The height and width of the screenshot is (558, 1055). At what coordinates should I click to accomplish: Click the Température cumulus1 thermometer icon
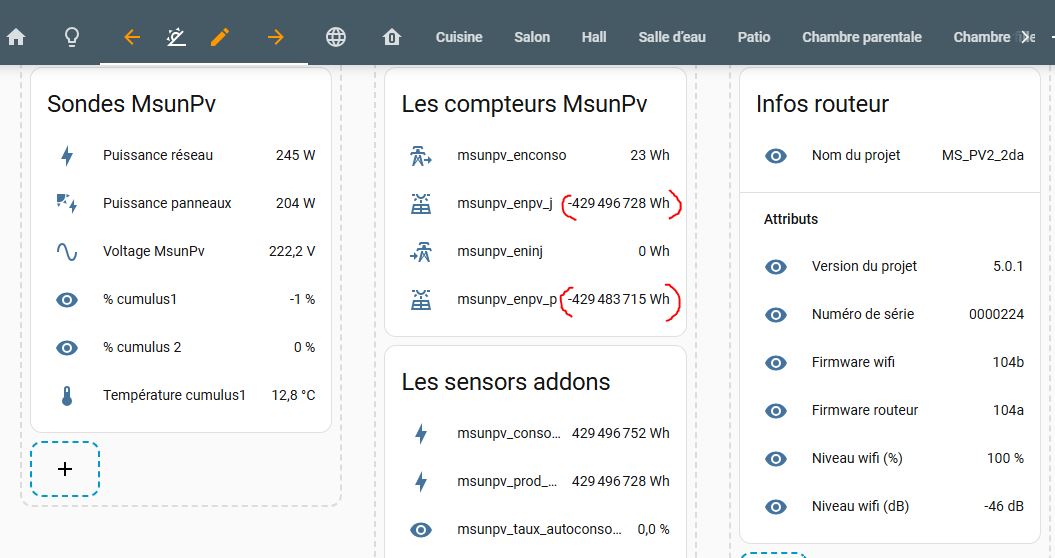coord(67,395)
